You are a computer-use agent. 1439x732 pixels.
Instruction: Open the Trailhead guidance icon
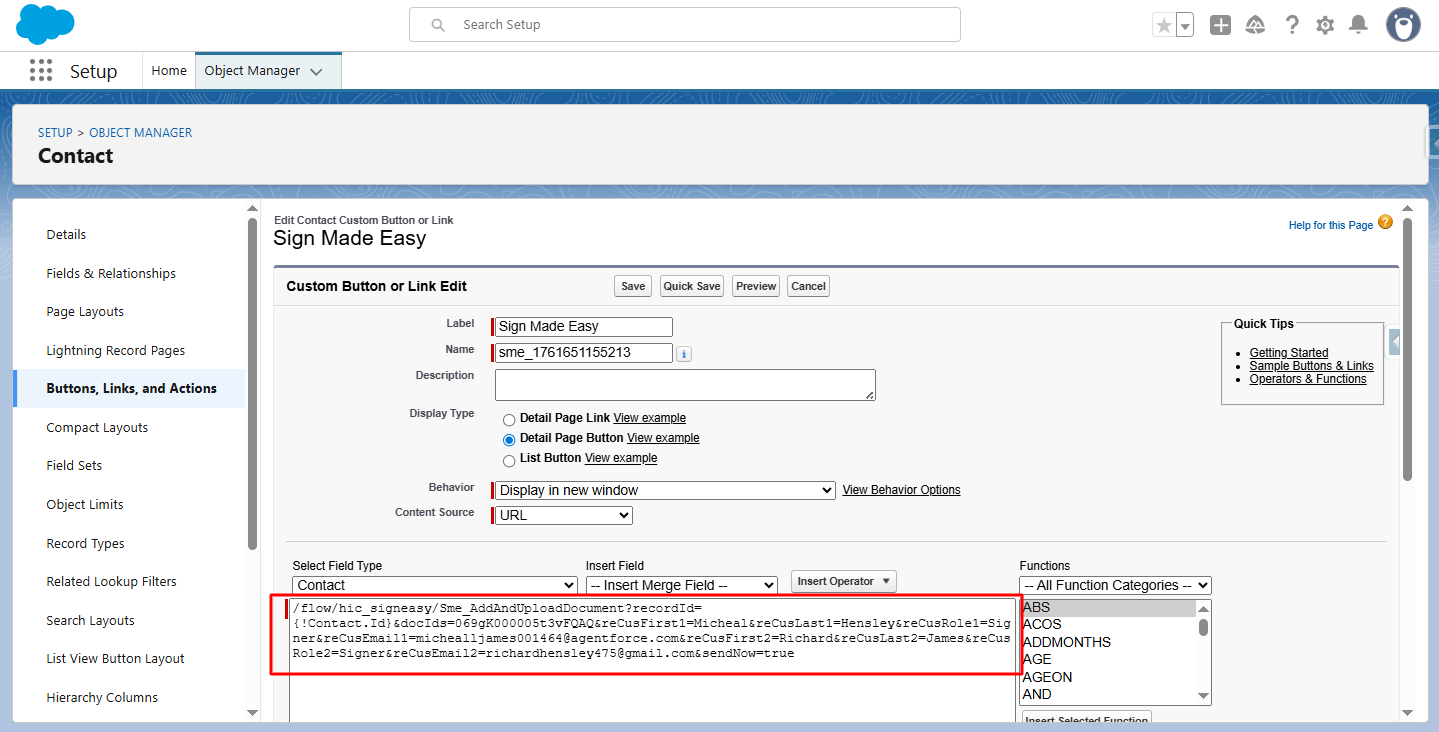[1255, 25]
